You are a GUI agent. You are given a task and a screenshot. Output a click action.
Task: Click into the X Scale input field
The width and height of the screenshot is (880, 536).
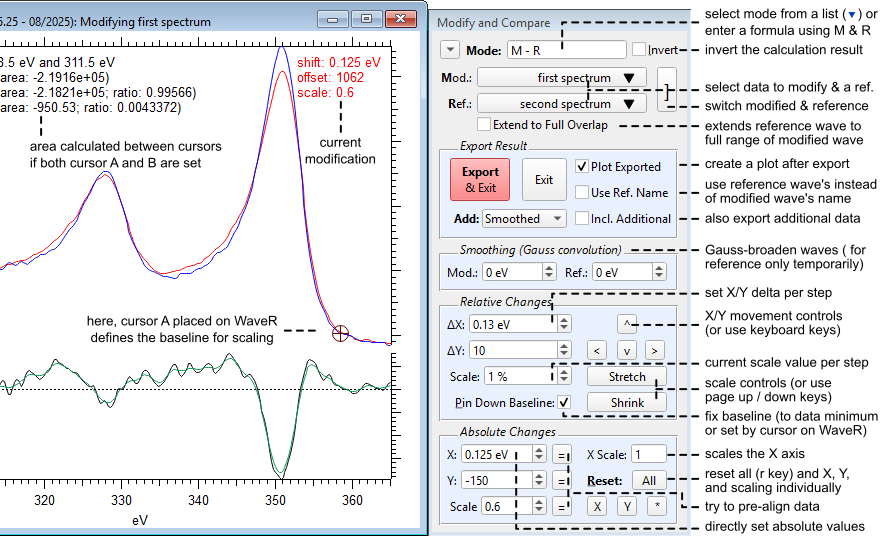coord(648,454)
